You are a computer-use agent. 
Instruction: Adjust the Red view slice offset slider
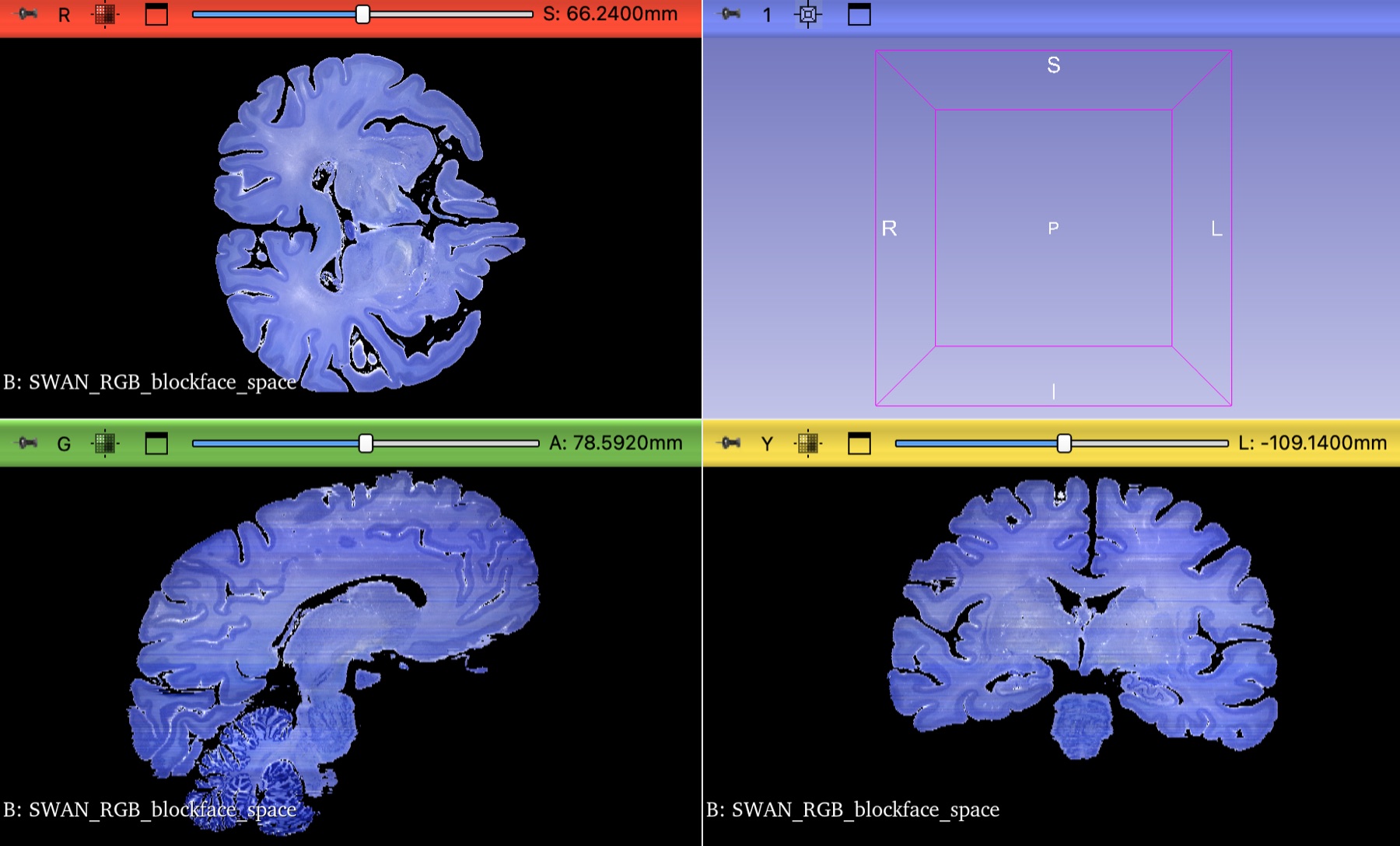click(362, 14)
